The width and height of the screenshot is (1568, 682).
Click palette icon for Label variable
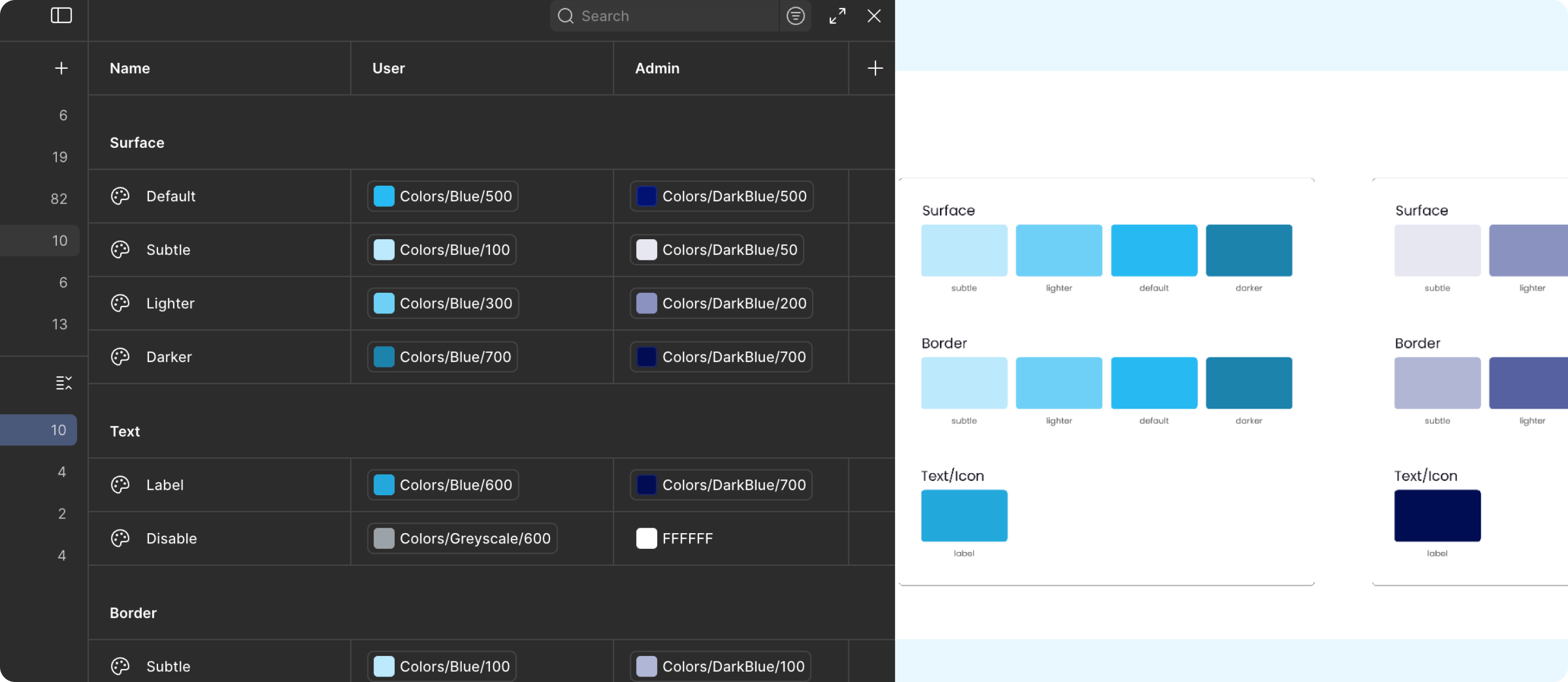click(120, 485)
